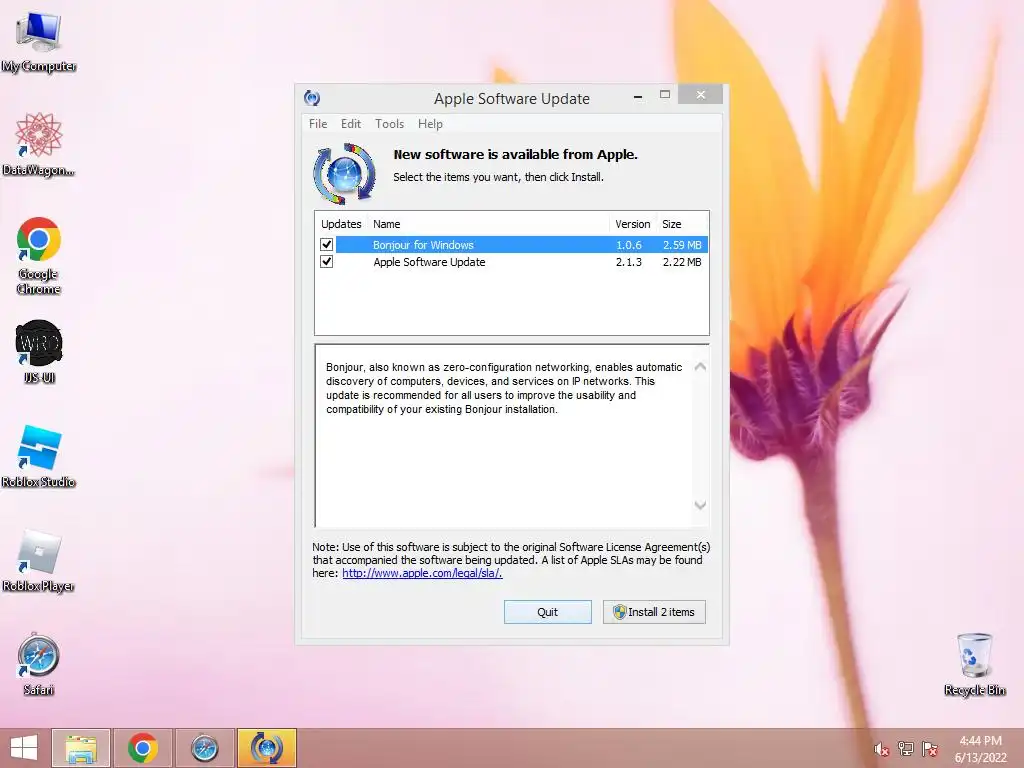Open File Explorer from taskbar
1024x768 pixels.
coord(81,748)
